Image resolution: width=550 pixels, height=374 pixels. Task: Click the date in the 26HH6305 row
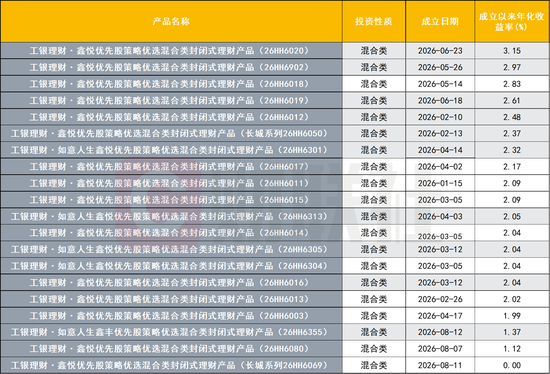click(x=440, y=249)
